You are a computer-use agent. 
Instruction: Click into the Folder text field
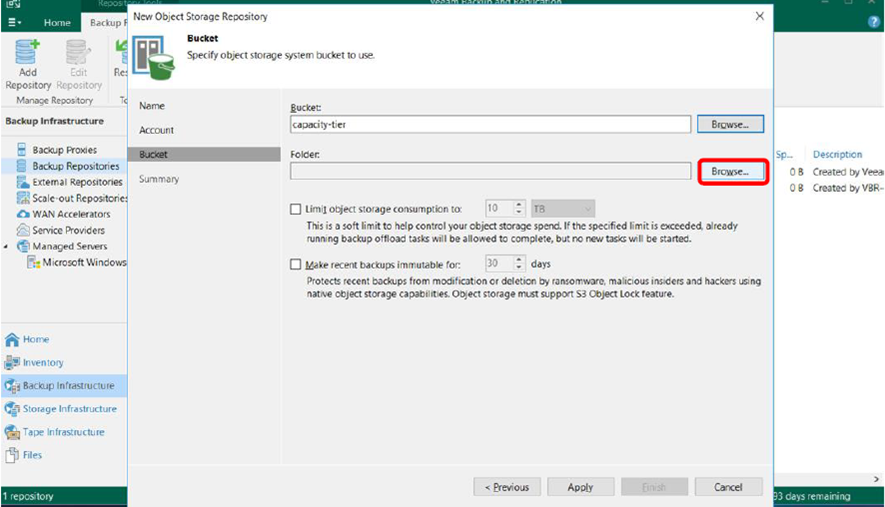[490, 171]
